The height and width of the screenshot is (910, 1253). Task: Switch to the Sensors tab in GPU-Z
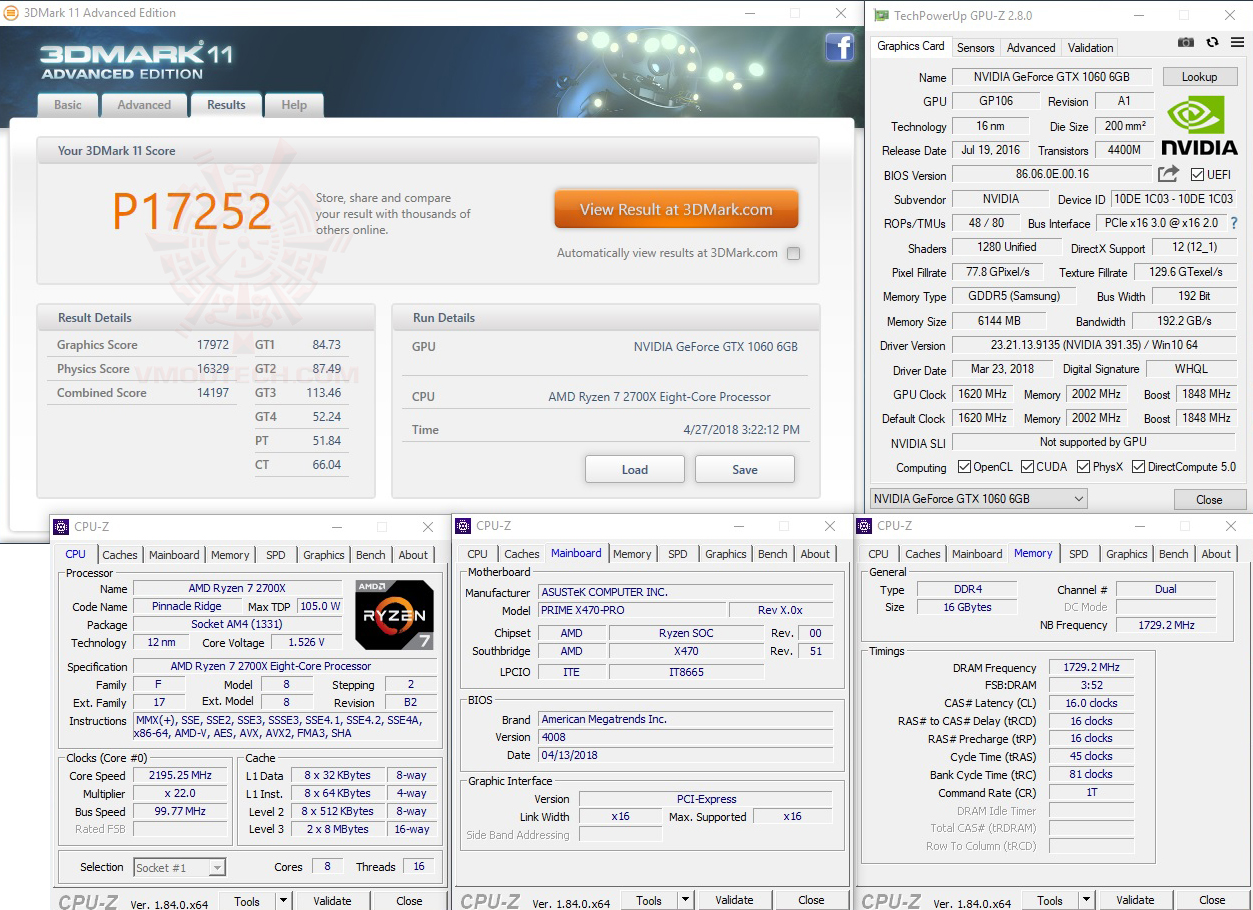point(975,47)
